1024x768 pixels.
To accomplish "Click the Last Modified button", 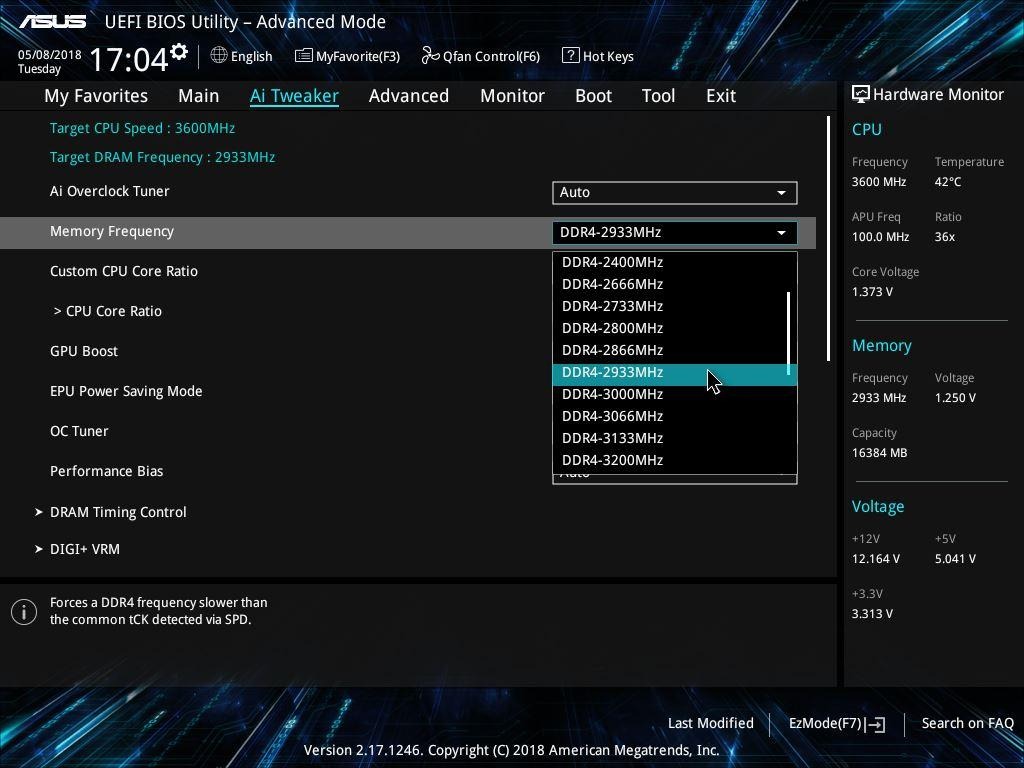I will (x=710, y=723).
